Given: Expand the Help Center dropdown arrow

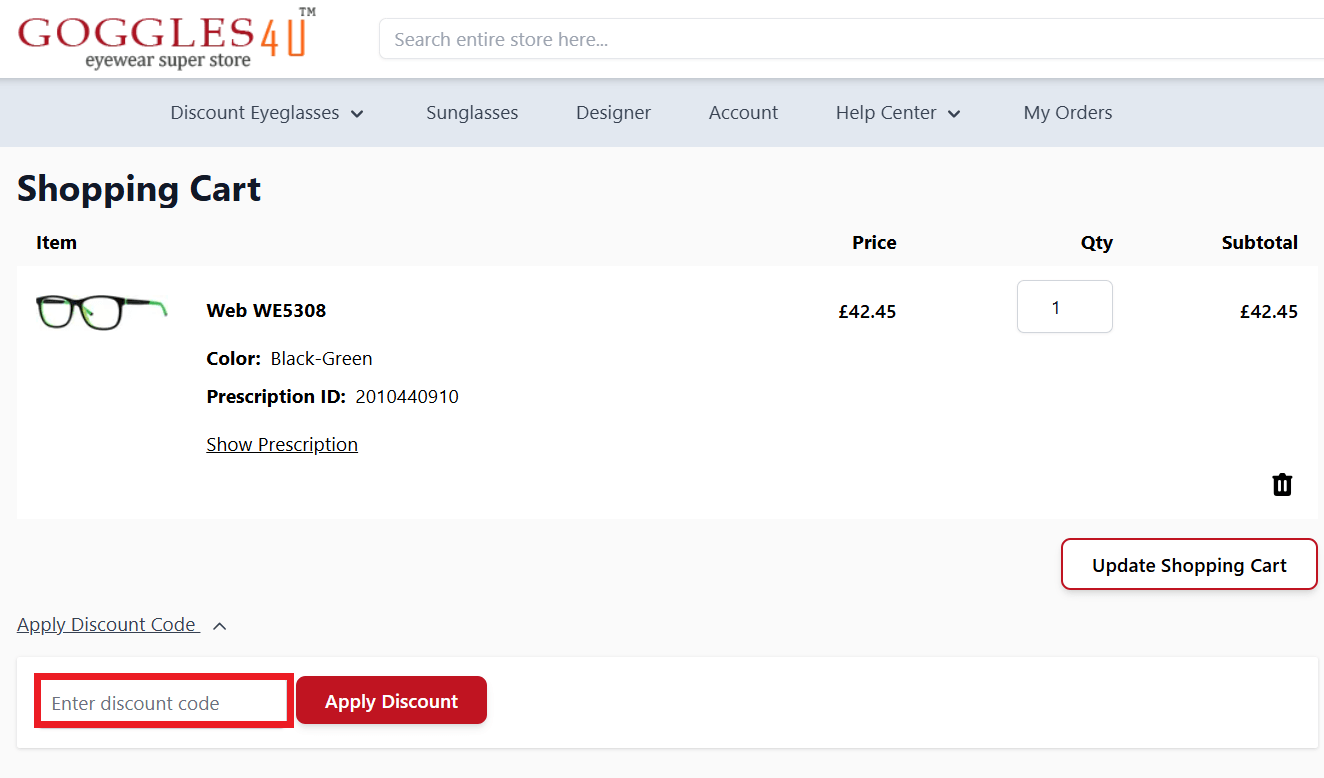Looking at the screenshot, I should click(954, 114).
